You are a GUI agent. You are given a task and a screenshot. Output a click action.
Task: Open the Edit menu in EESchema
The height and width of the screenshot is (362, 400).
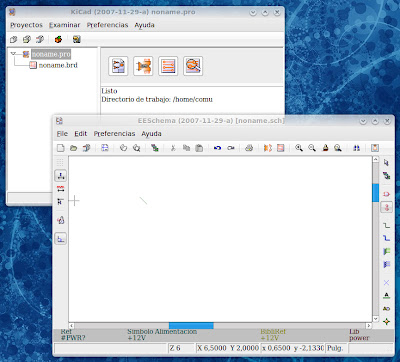[81, 134]
